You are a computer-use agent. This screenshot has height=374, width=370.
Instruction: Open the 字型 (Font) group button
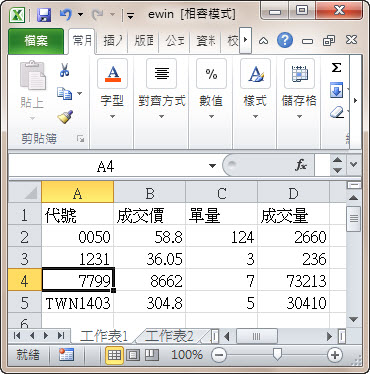[x=112, y=89]
